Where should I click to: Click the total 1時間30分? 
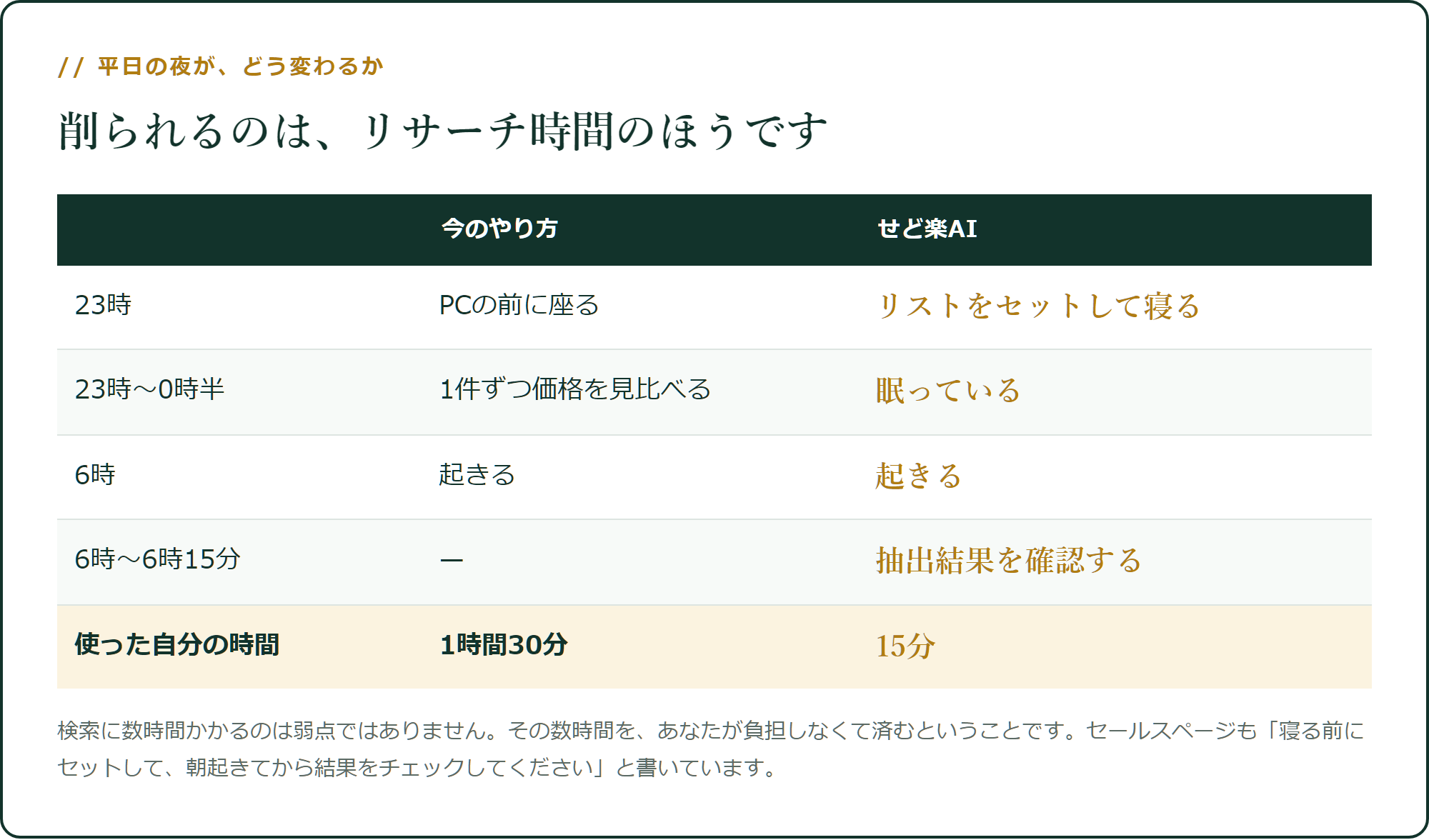[503, 644]
